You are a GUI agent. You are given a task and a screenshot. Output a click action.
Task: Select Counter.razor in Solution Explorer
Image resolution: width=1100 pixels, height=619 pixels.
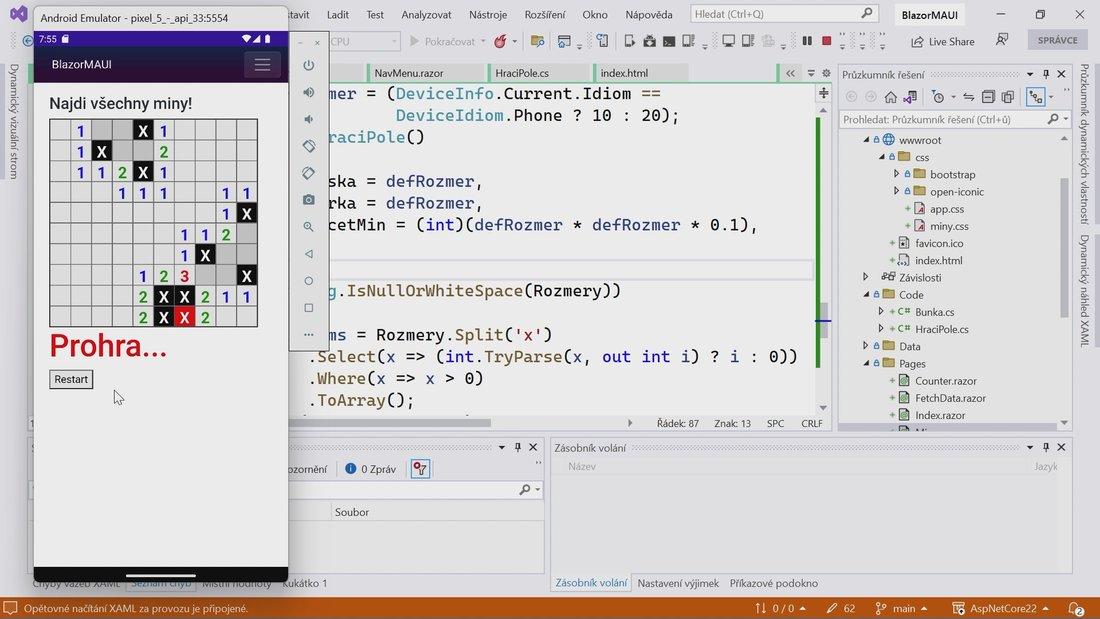point(945,380)
